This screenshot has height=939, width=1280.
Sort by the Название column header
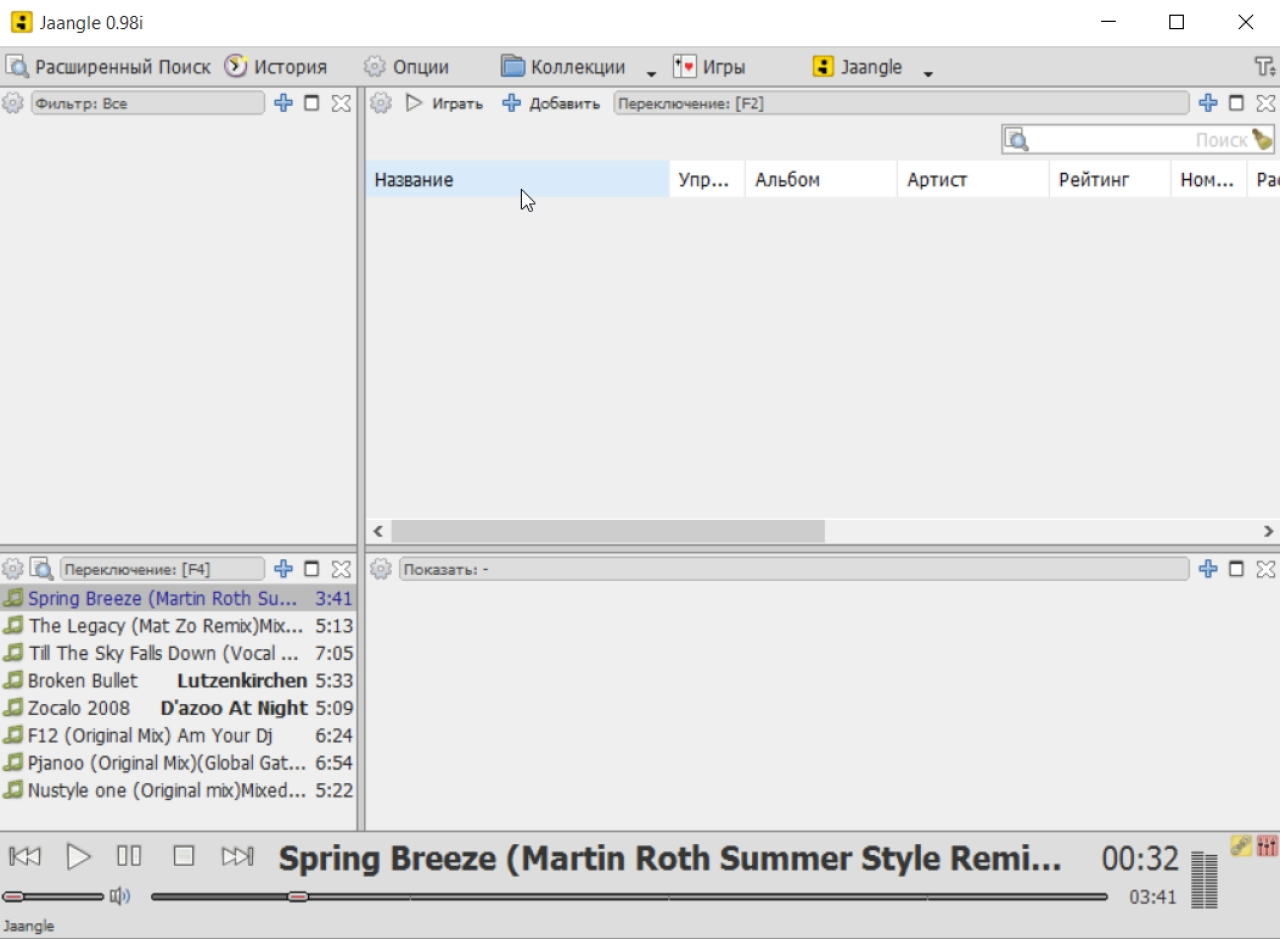517,180
